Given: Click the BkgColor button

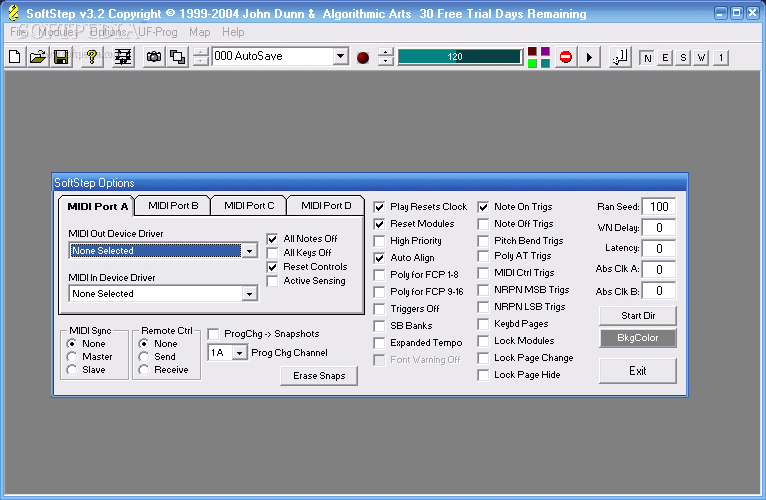Looking at the screenshot, I should click(x=638, y=338).
